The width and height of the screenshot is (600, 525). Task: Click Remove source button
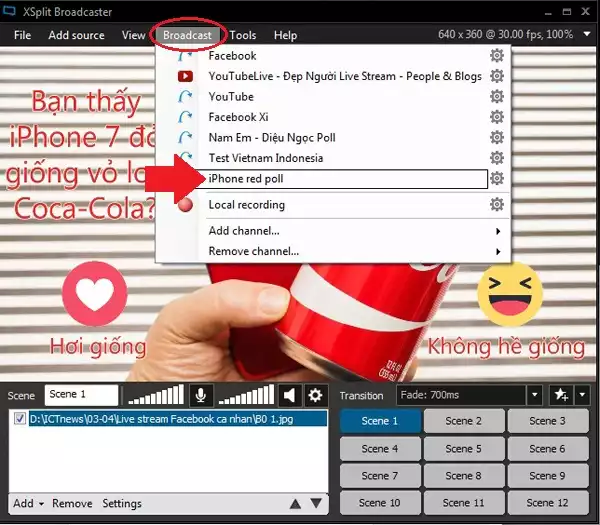pos(72,503)
